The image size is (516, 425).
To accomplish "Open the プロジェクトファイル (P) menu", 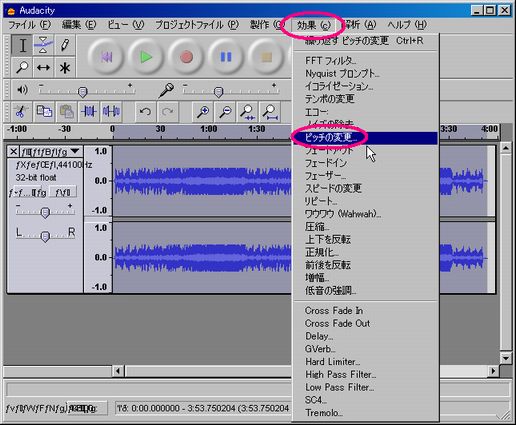I will point(197,25).
